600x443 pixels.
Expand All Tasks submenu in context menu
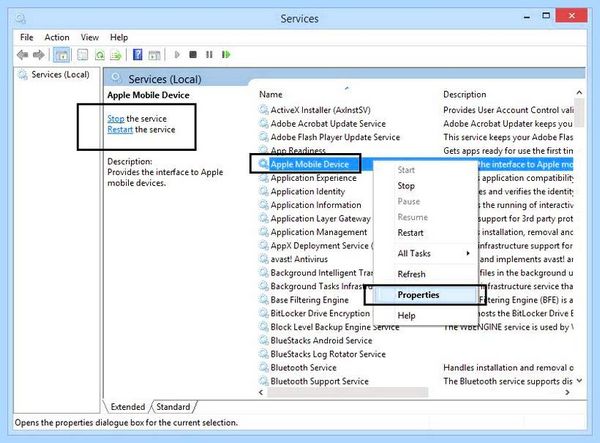click(x=426, y=253)
